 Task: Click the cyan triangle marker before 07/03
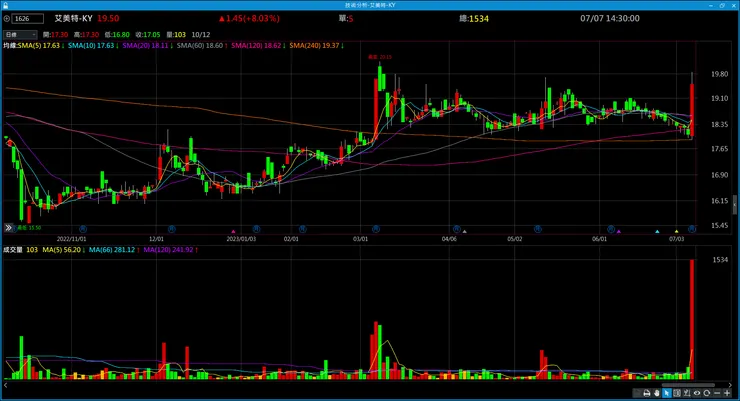tap(657, 232)
